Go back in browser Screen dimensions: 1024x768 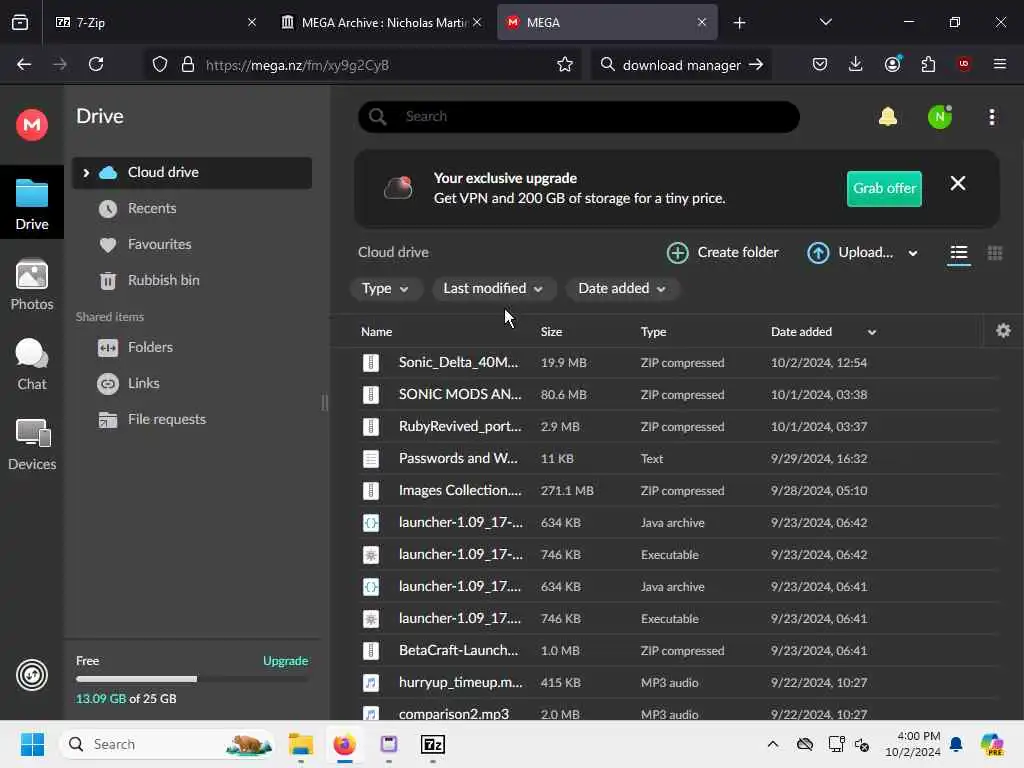(x=24, y=65)
